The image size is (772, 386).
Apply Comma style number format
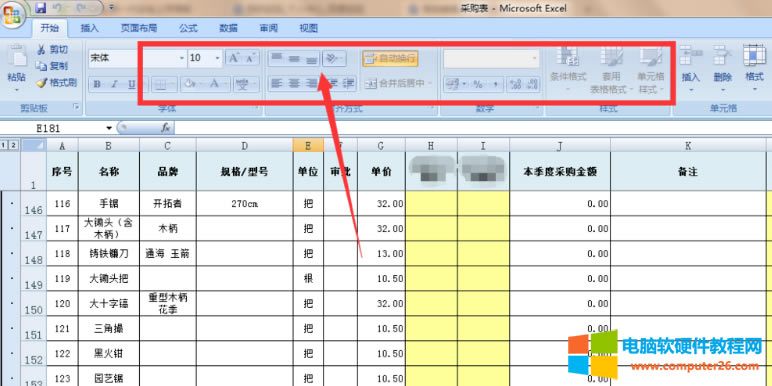click(x=495, y=84)
